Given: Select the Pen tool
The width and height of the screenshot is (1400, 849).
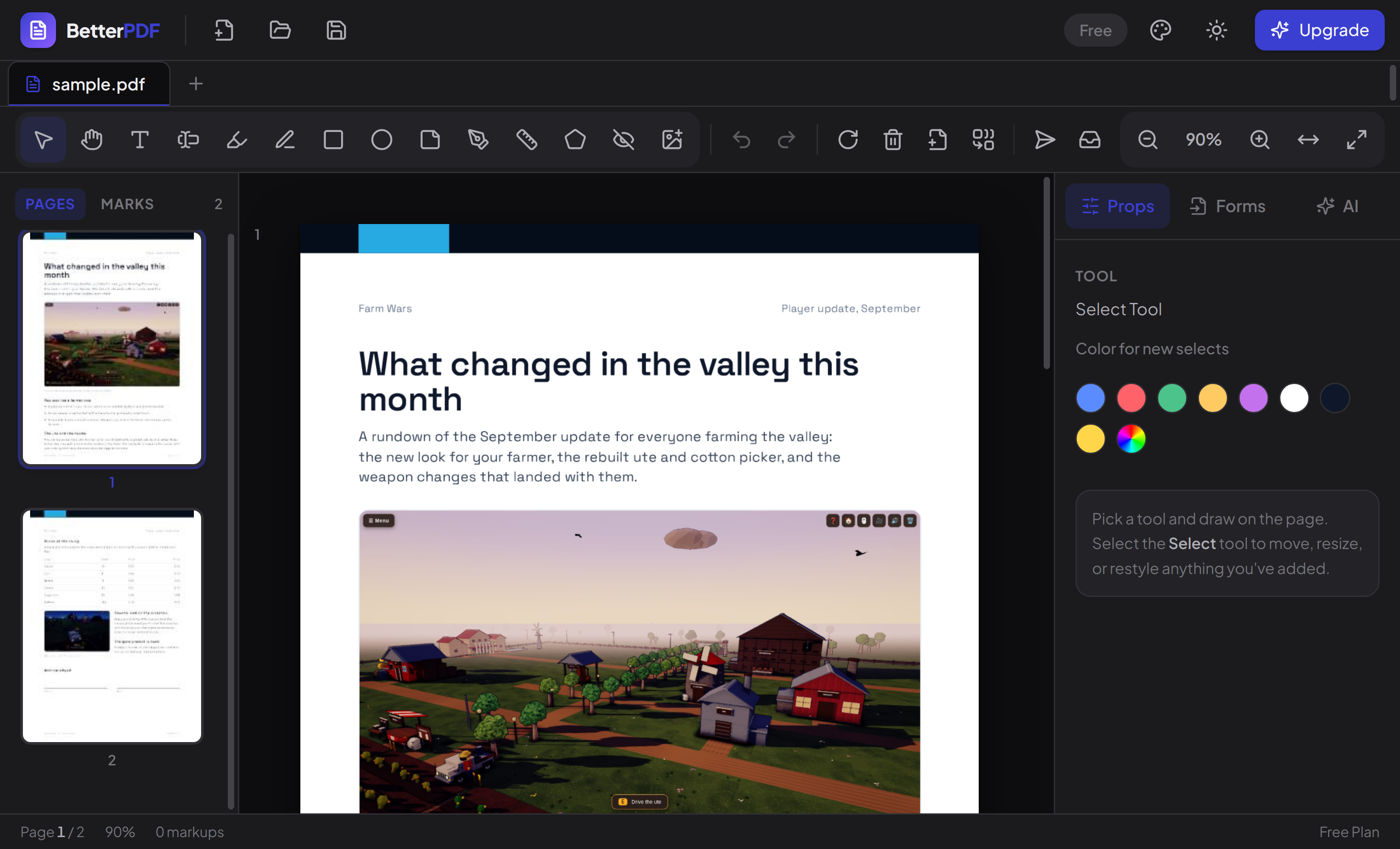Looking at the screenshot, I should coord(479,140).
